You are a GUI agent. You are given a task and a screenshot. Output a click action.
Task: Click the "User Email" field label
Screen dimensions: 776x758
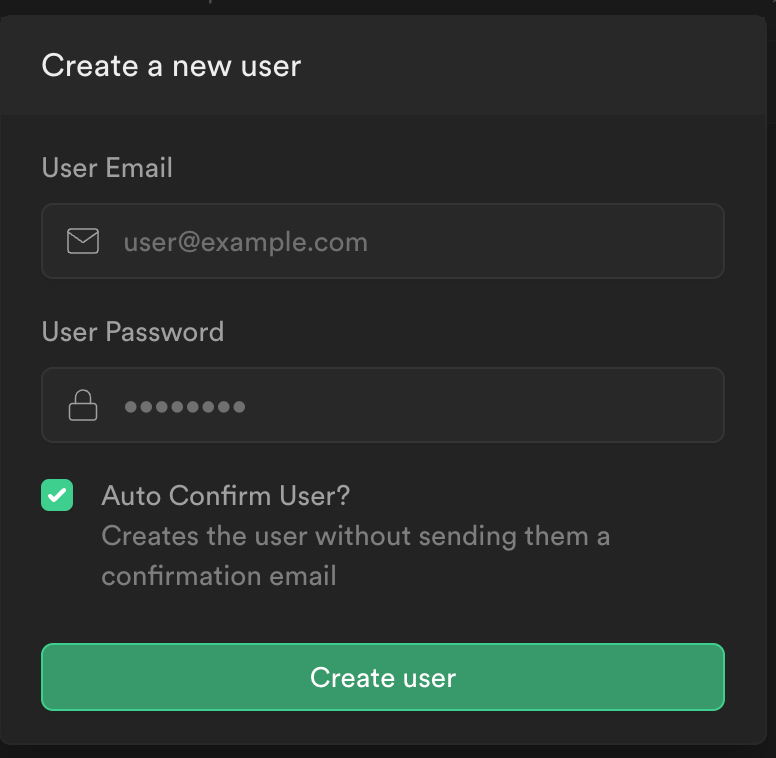coord(107,168)
